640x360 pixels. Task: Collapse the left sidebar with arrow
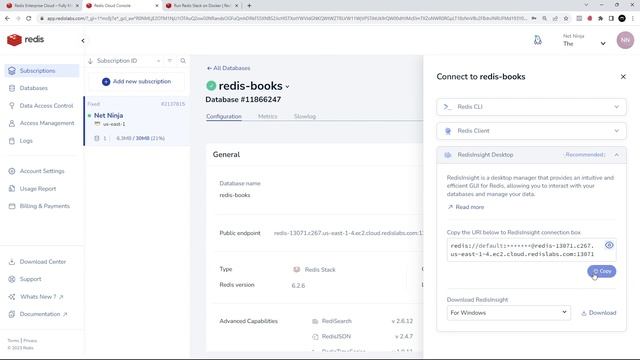[83, 41]
